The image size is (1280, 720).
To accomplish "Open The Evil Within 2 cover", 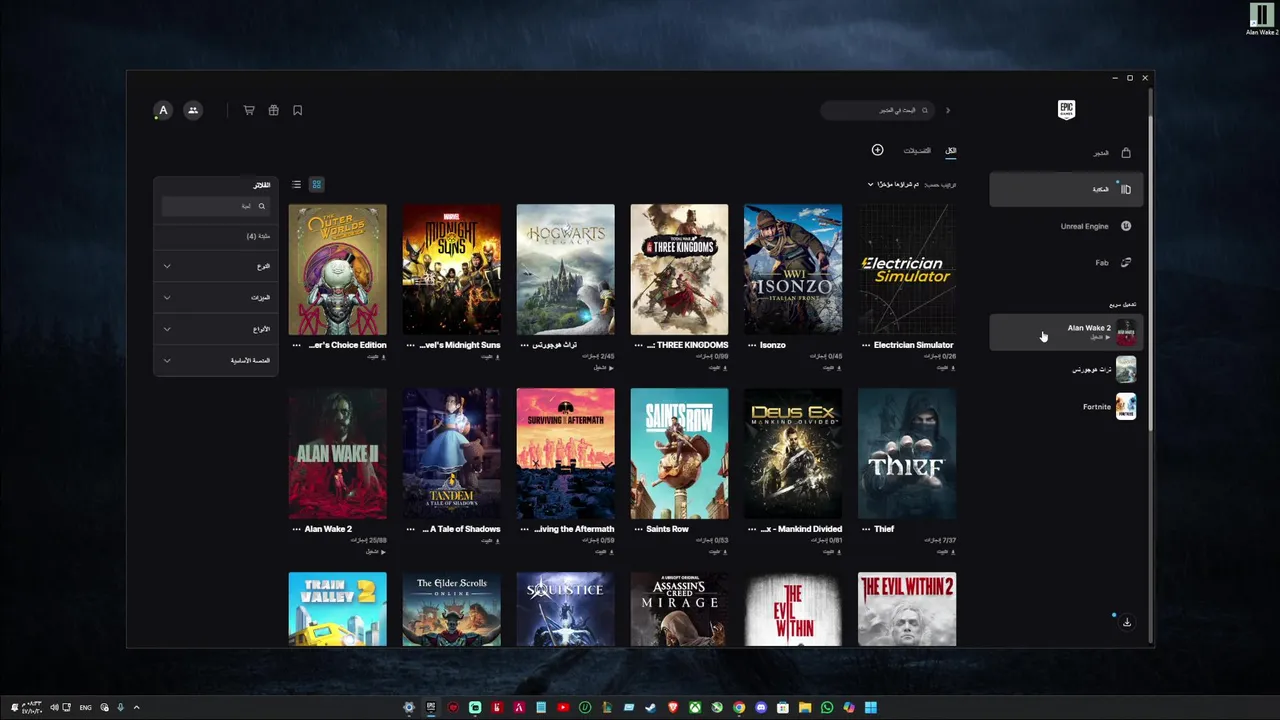I will pos(907,609).
